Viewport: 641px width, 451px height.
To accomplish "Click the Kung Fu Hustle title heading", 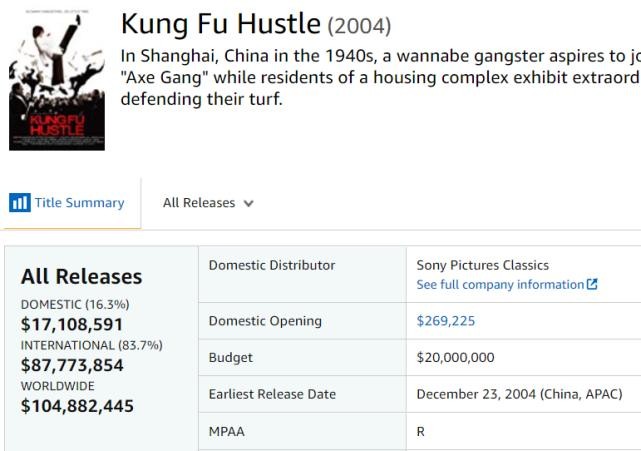I will point(220,23).
